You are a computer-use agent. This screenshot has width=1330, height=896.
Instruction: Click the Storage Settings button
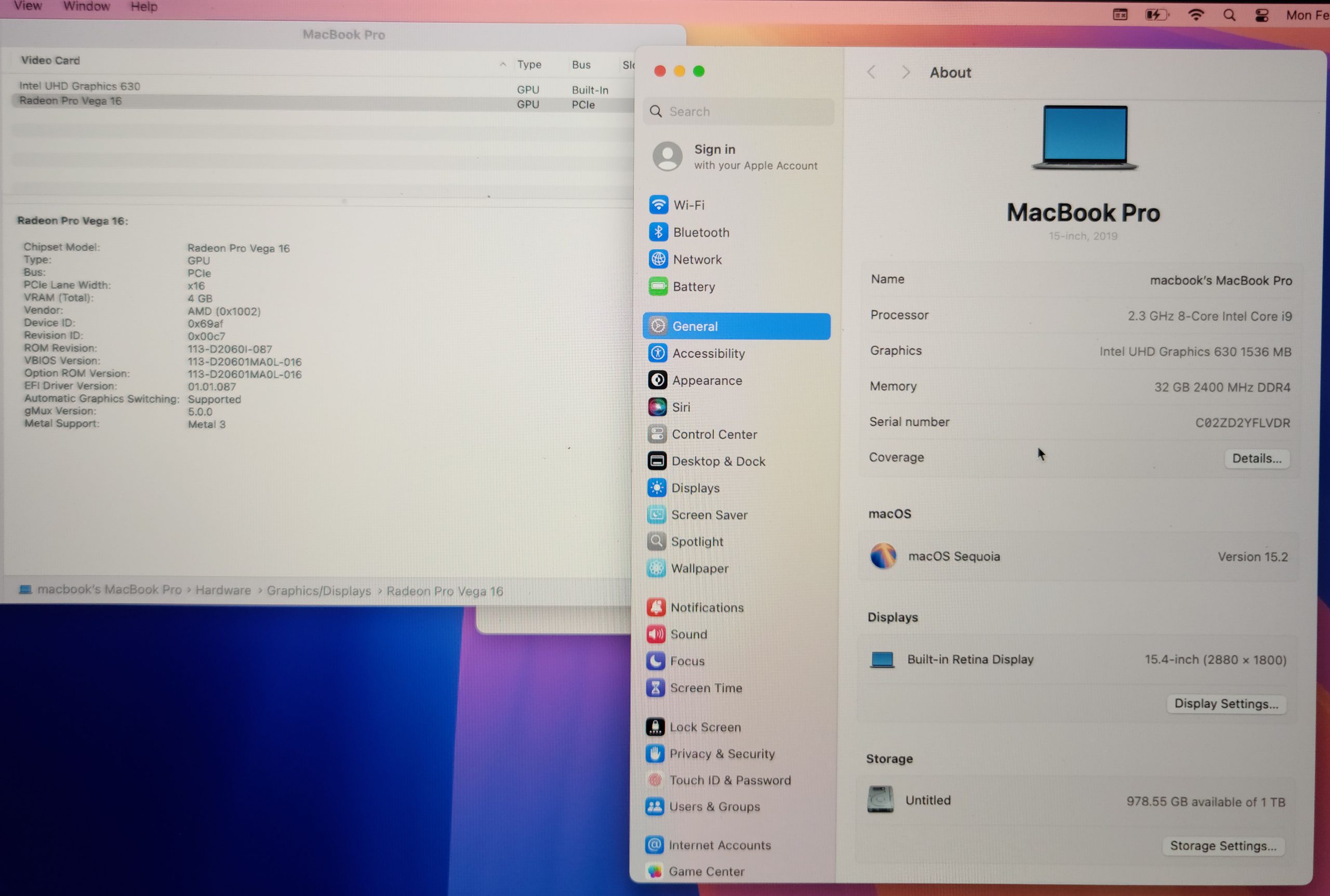tap(1222, 846)
